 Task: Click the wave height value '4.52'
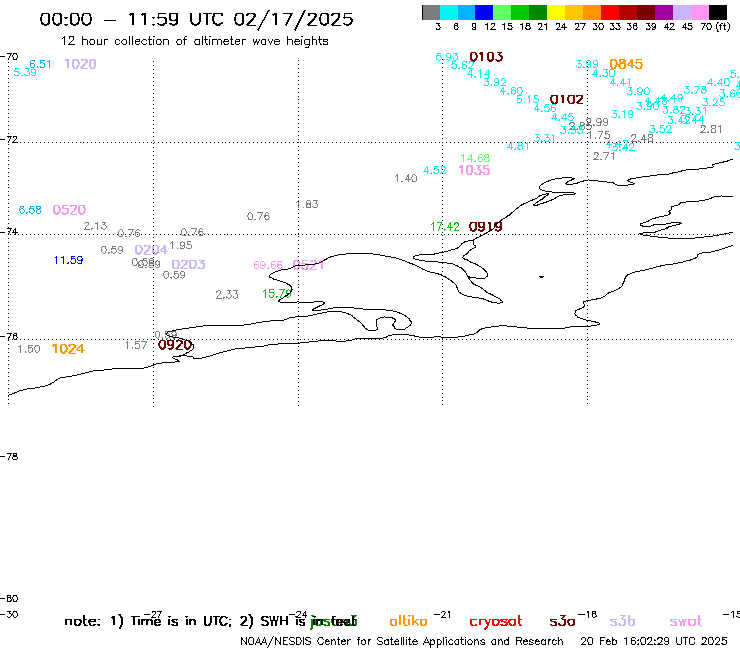point(434,170)
